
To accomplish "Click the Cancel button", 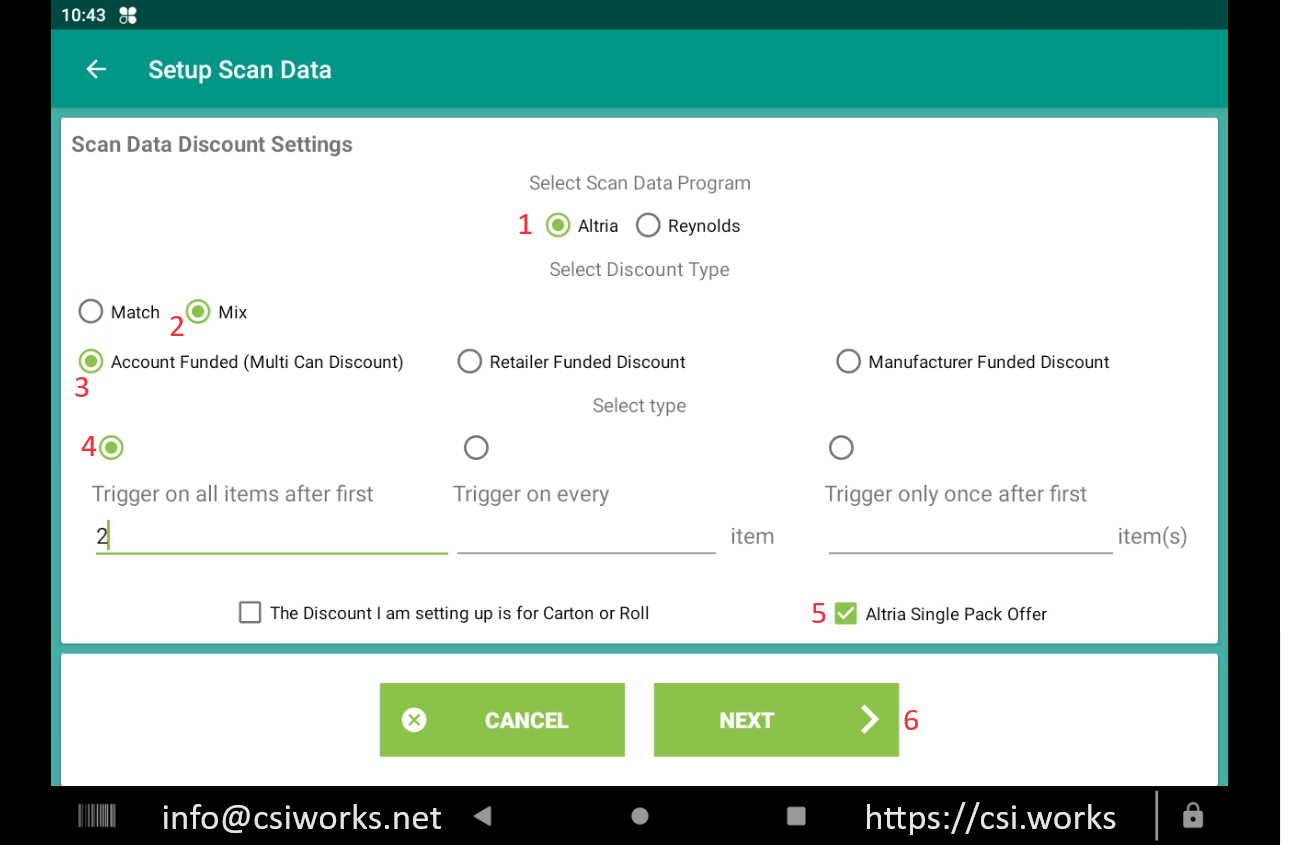I will point(502,720).
